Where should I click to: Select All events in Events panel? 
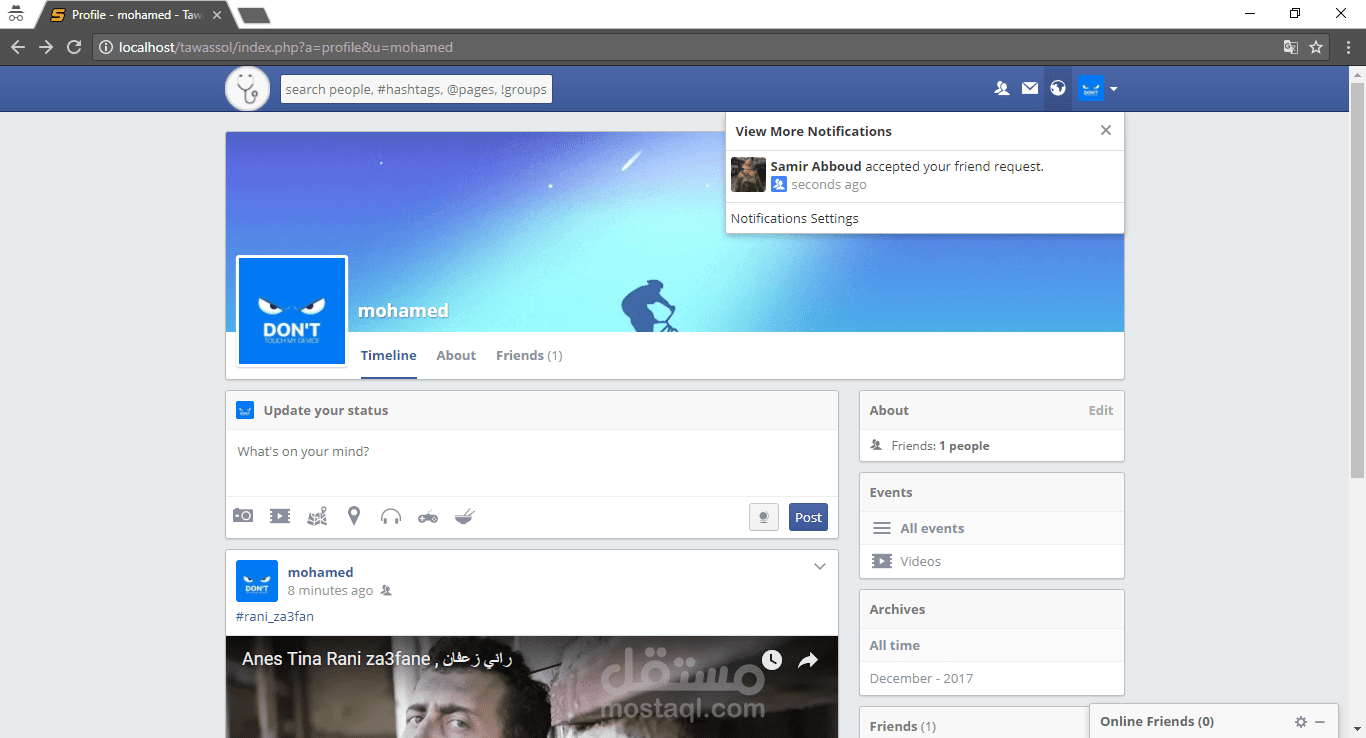932,528
